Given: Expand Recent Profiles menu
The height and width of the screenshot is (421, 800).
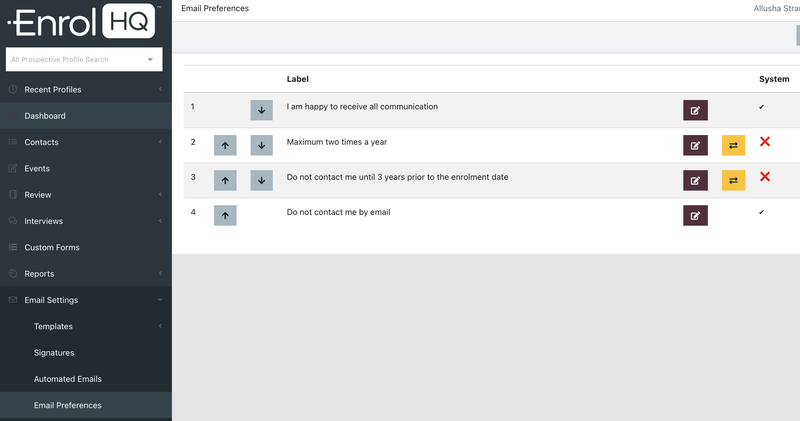Looking at the screenshot, I should click(x=85, y=90).
